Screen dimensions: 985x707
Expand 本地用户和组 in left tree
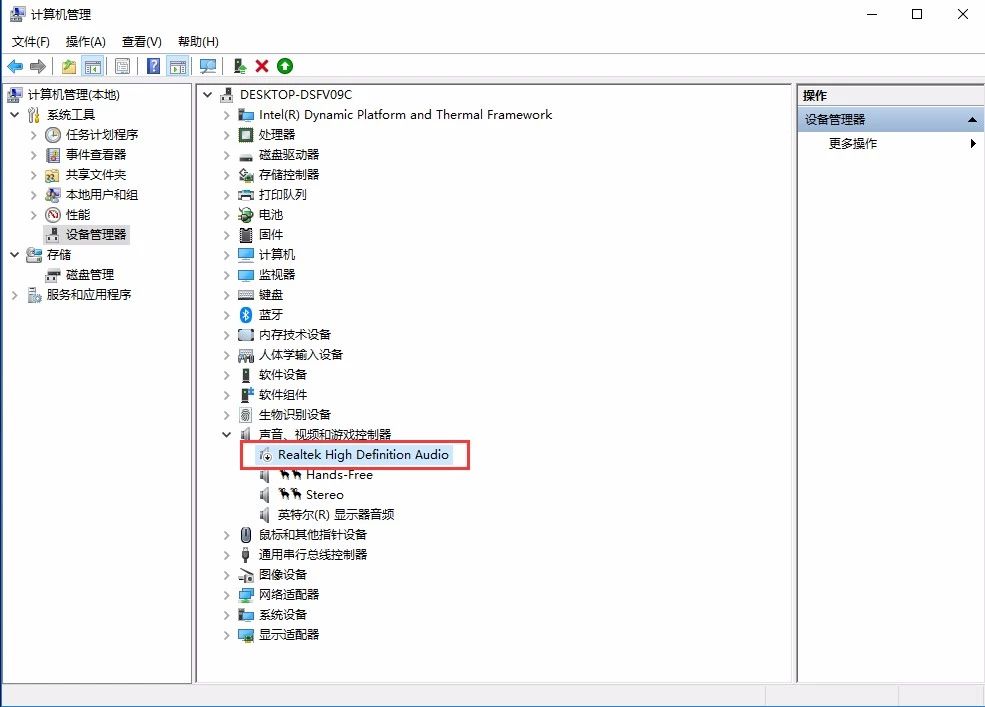34,195
